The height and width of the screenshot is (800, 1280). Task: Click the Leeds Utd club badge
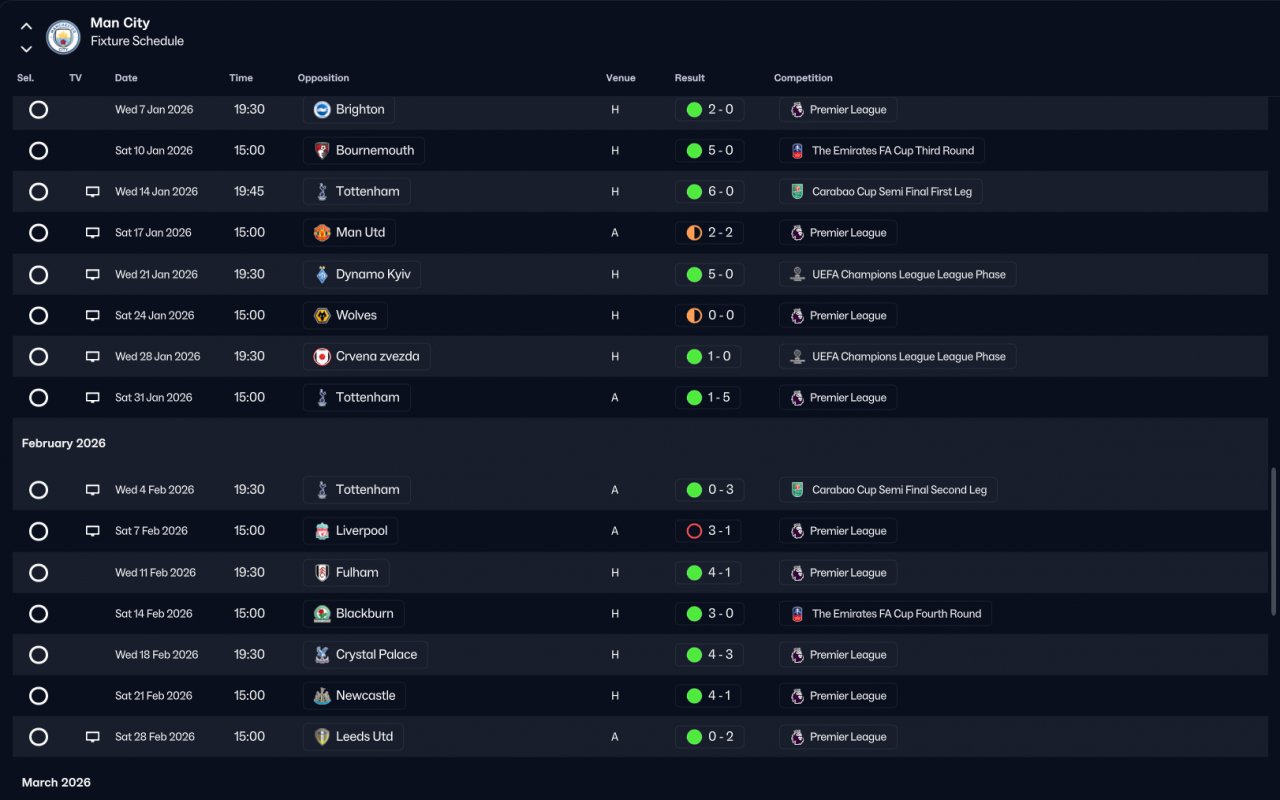coord(322,737)
